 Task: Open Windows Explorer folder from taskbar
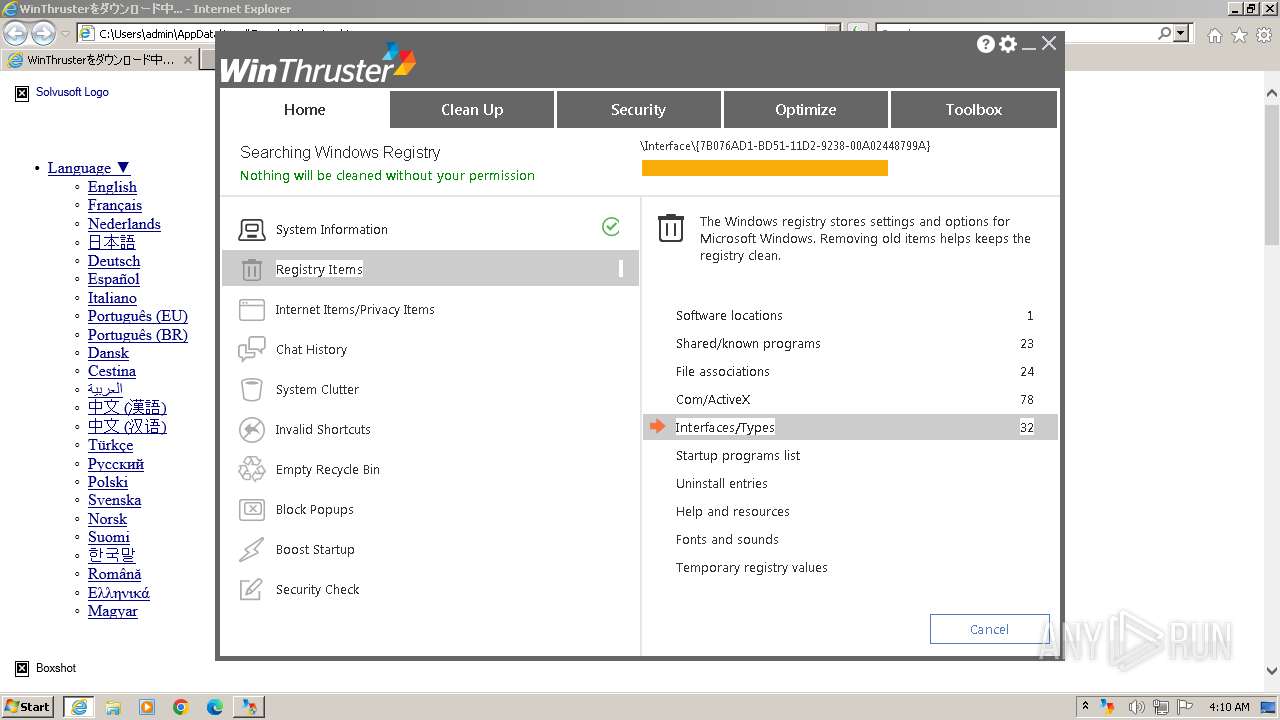point(113,707)
